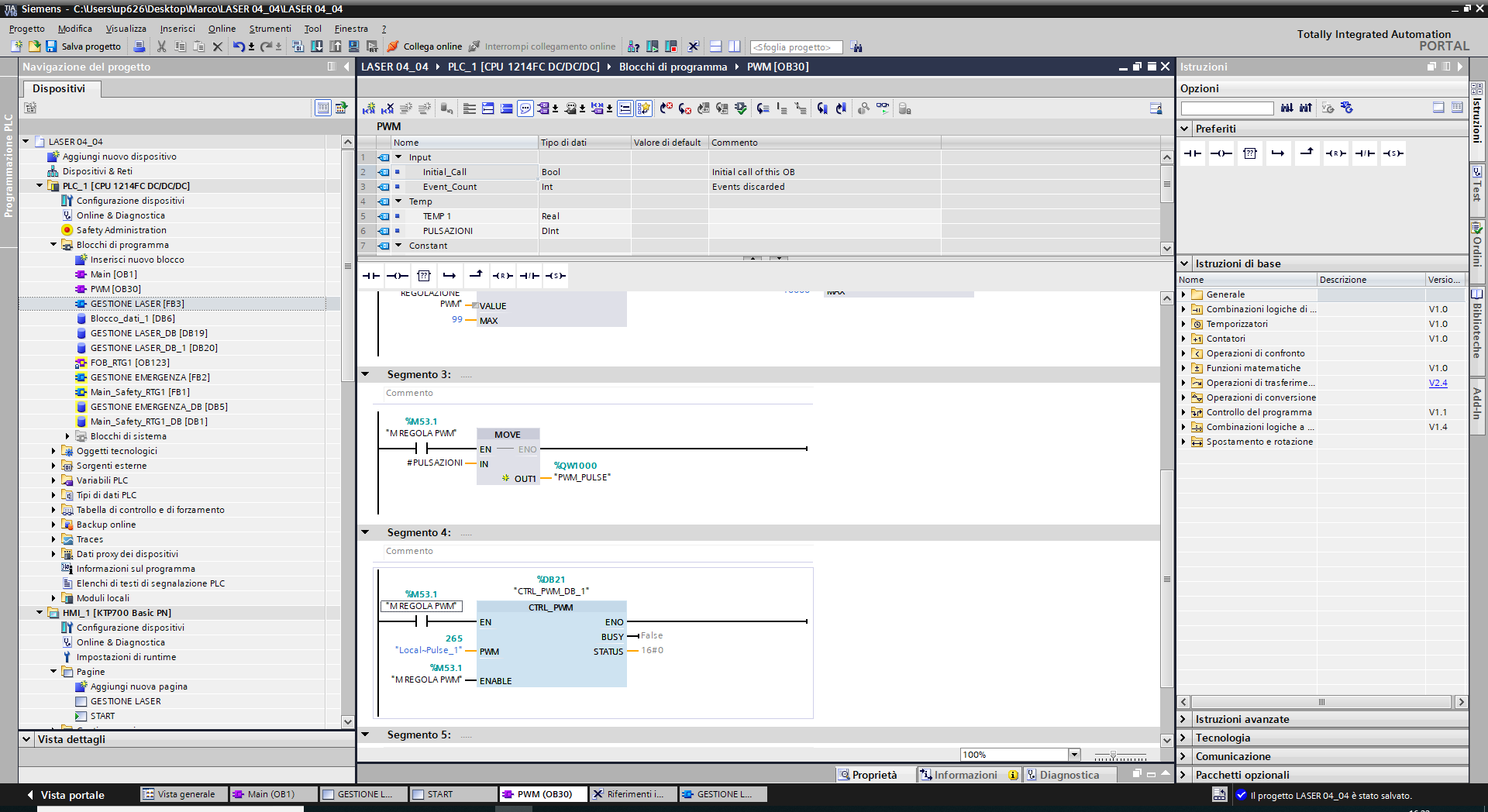The height and width of the screenshot is (812, 1488).
Task: Click the Opzioni search input field
Action: coord(1227,108)
